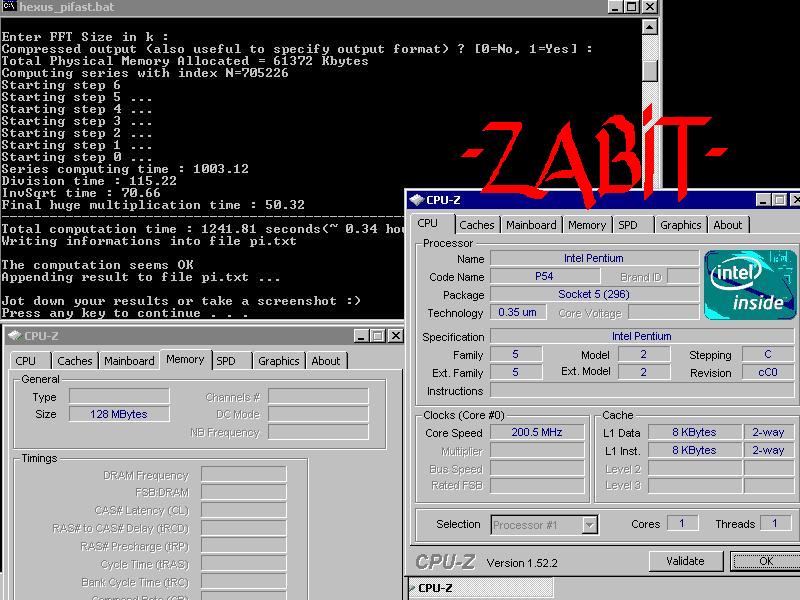This screenshot has height=600, width=800.
Task: Click the Name field showing Intel Pentium
Action: click(x=594, y=258)
